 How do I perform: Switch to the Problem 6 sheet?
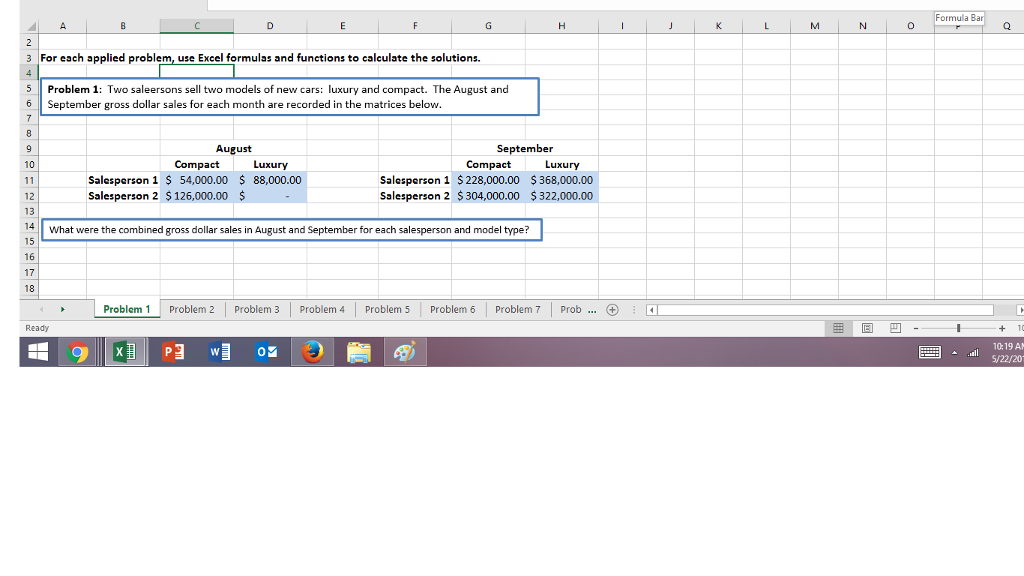[x=453, y=309]
